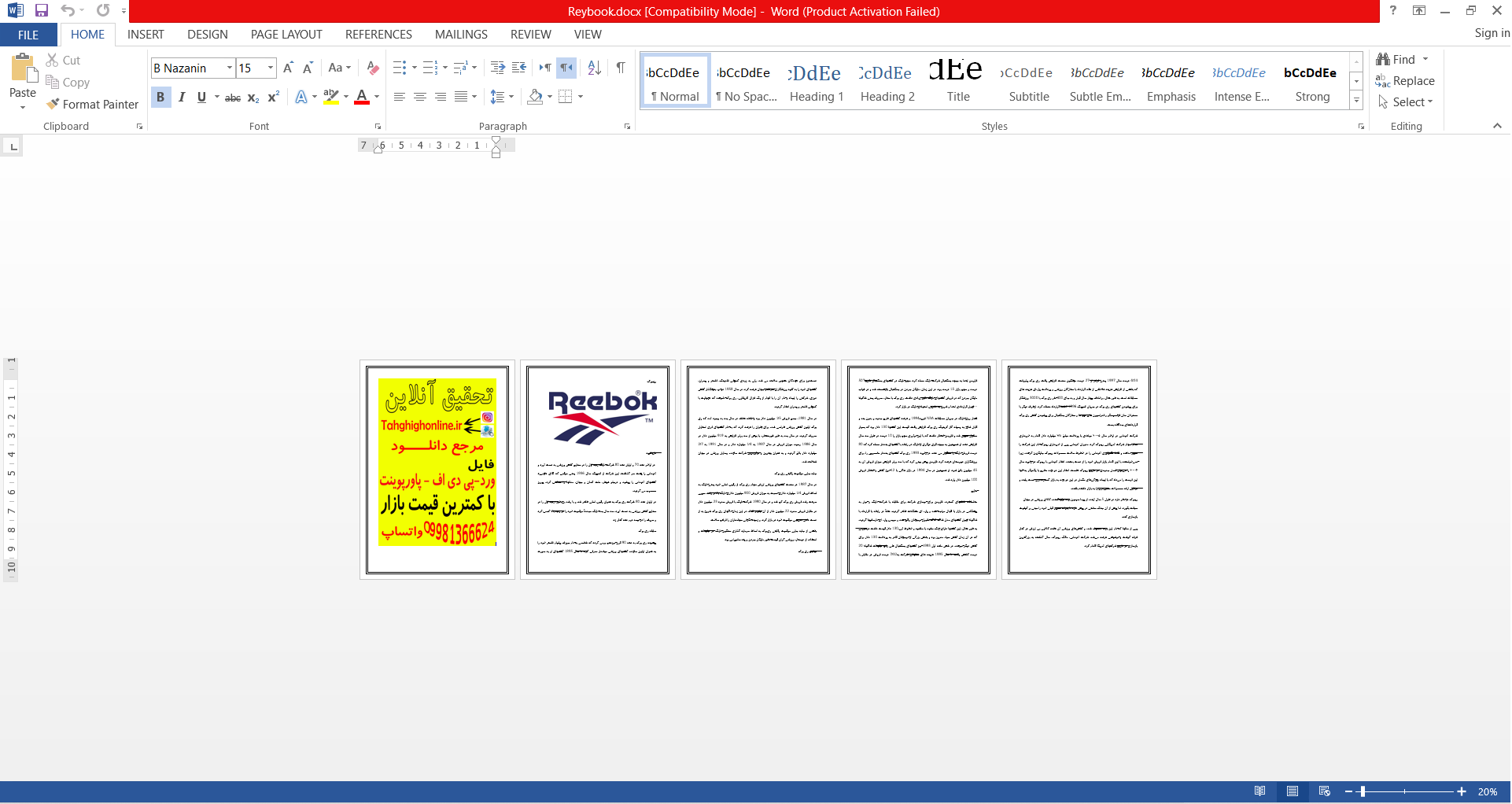Increase paragraph indent

[497, 68]
